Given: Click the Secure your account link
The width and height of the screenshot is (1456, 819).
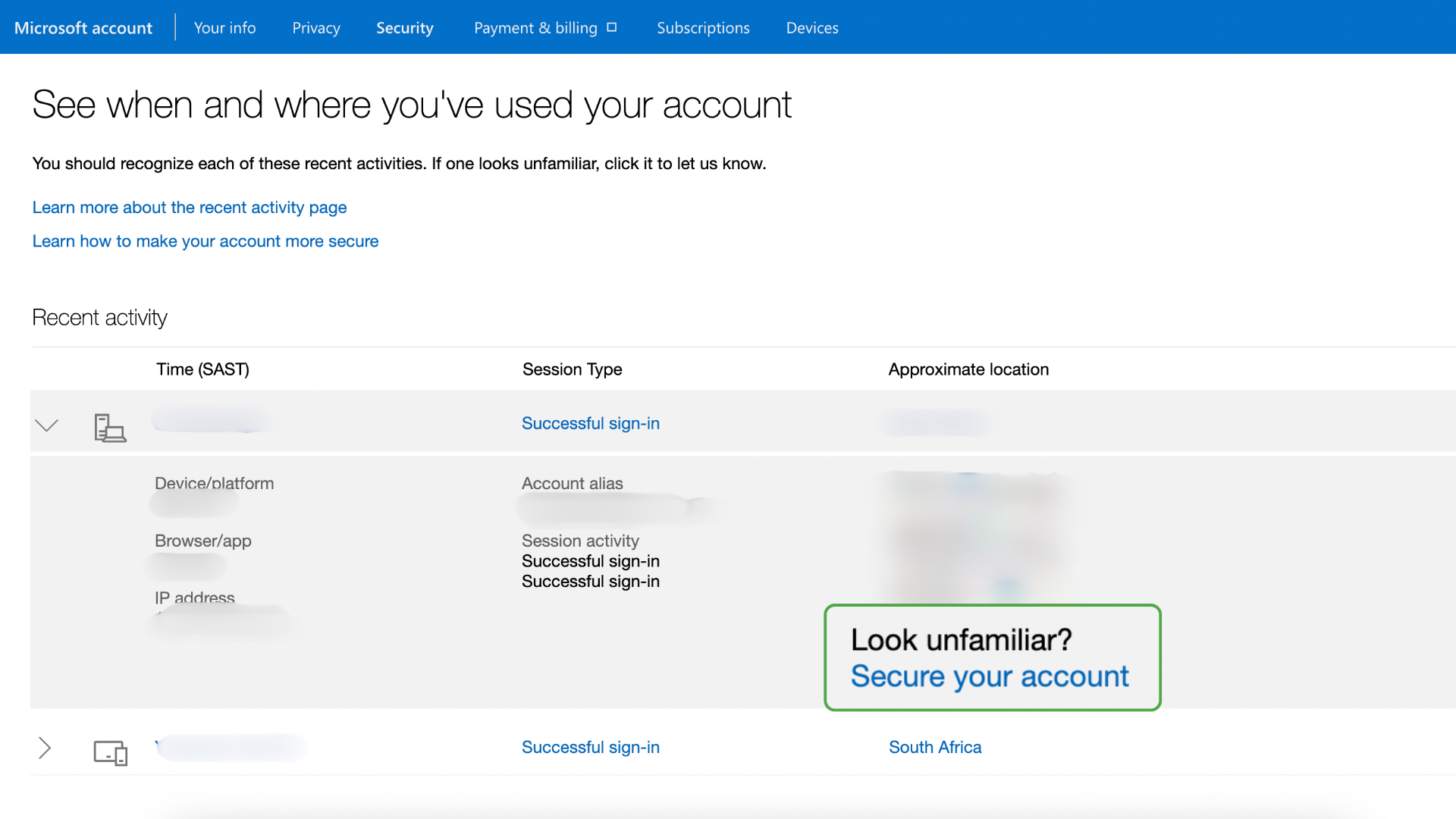Looking at the screenshot, I should (x=990, y=676).
